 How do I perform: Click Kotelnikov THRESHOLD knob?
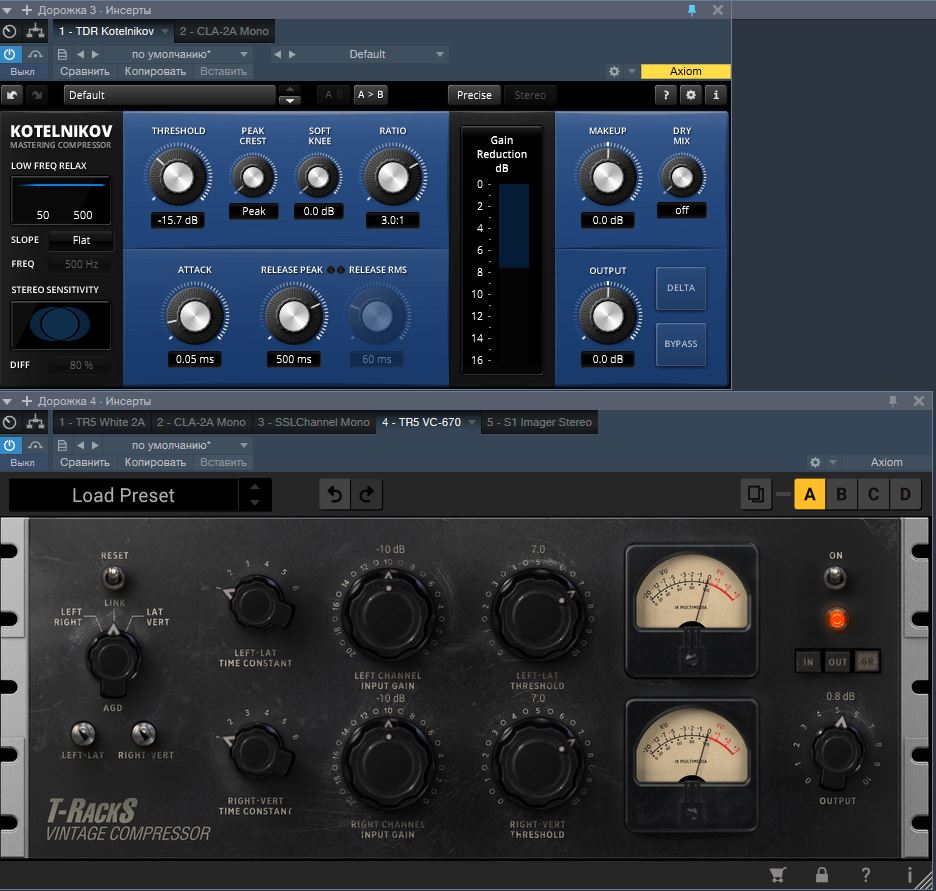[x=178, y=177]
